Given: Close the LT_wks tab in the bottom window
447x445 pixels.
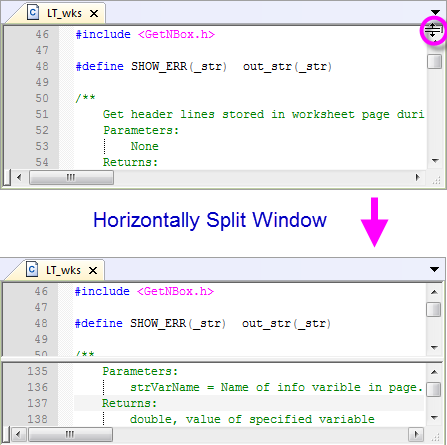Looking at the screenshot, I should pos(93,271).
